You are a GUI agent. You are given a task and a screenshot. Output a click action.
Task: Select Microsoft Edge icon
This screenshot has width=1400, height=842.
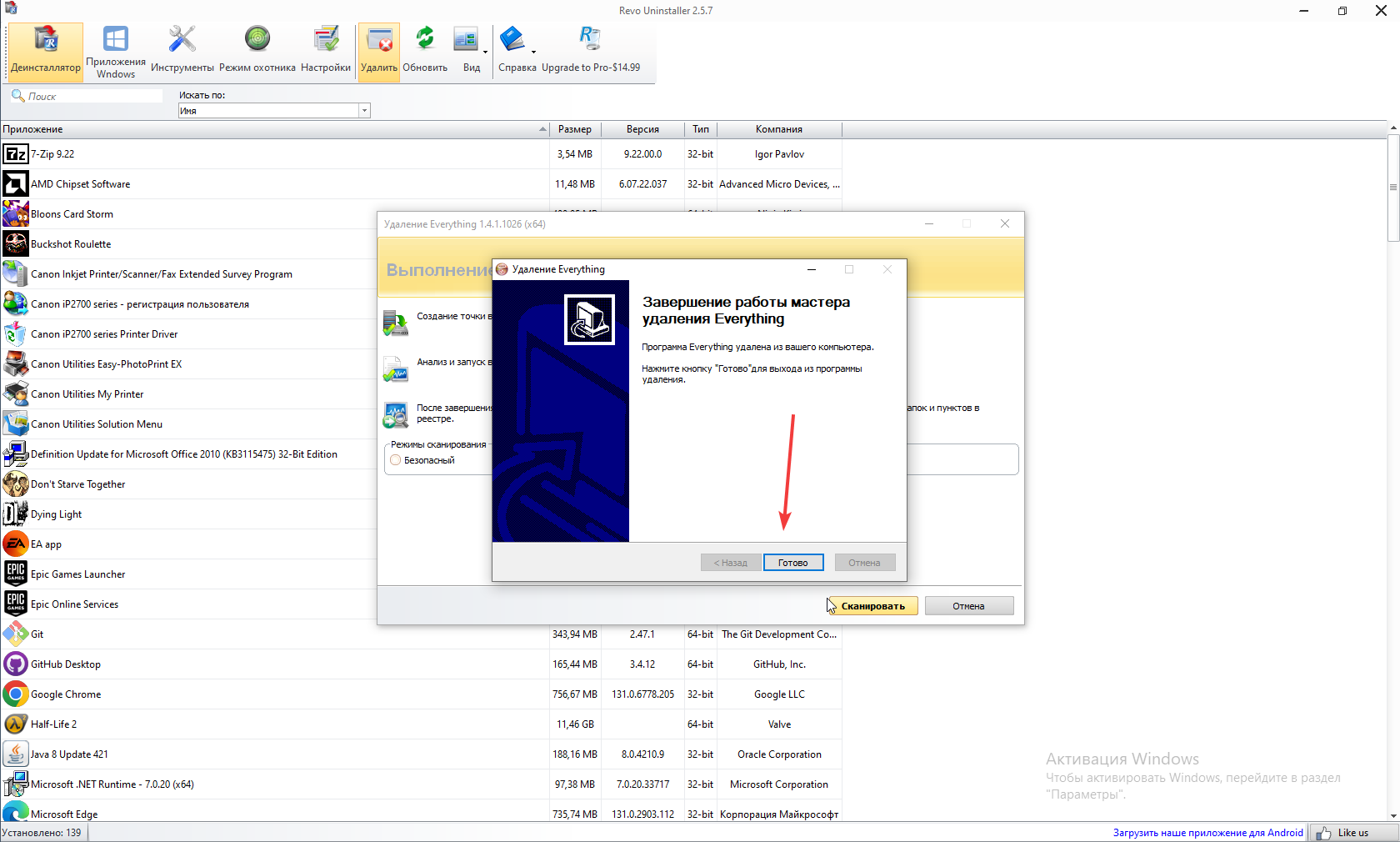pyautogui.click(x=16, y=813)
